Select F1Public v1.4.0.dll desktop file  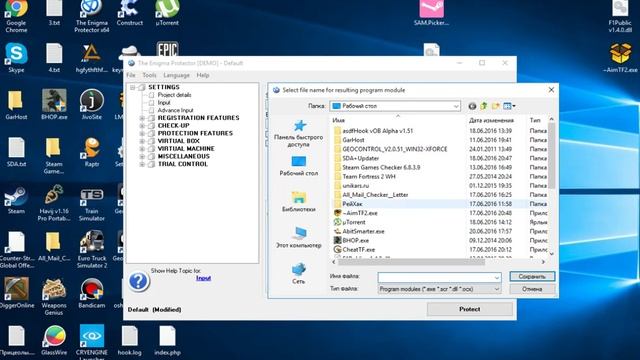pyautogui.click(x=620, y=16)
